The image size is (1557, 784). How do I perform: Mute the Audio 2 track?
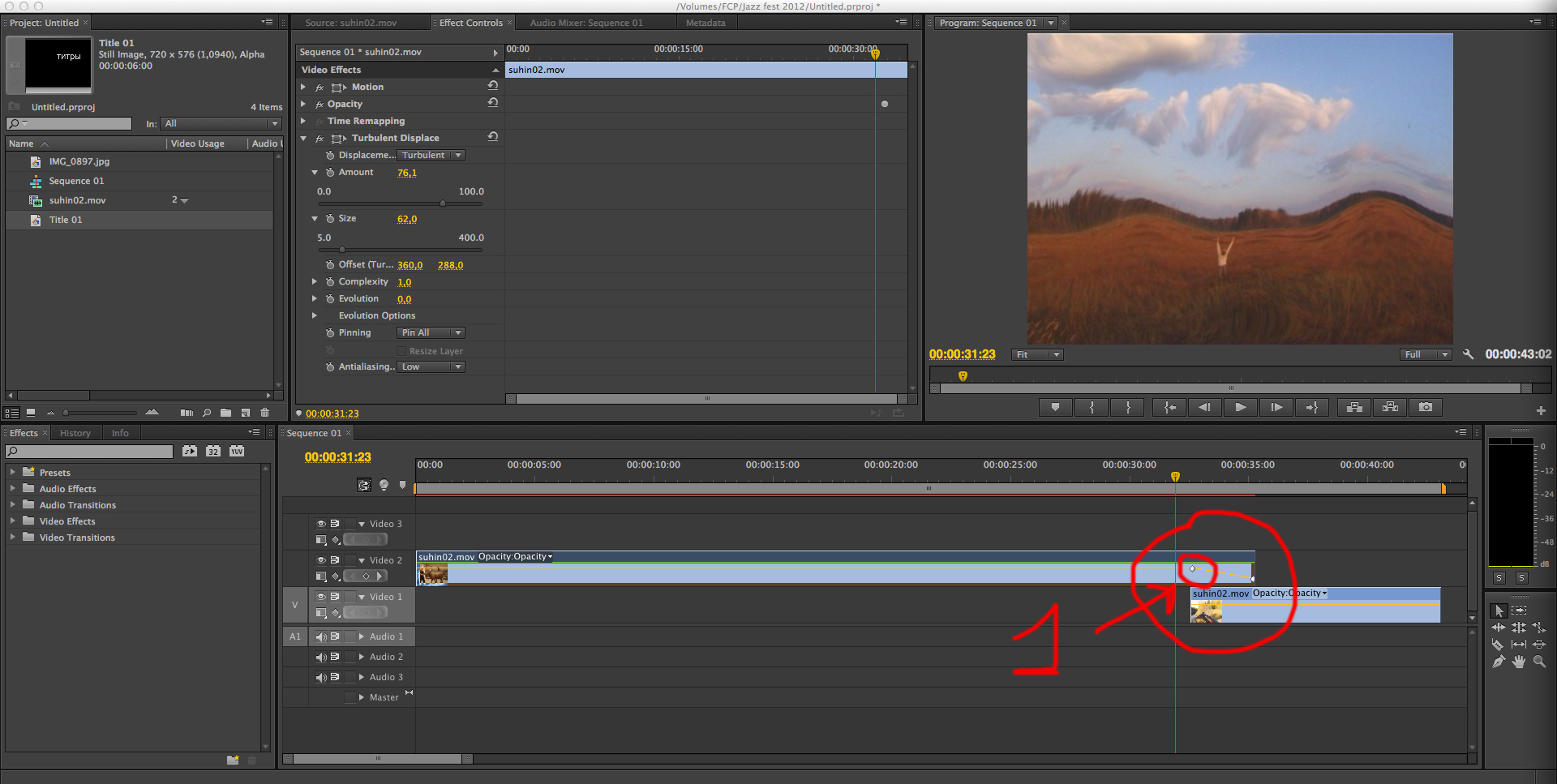point(321,657)
